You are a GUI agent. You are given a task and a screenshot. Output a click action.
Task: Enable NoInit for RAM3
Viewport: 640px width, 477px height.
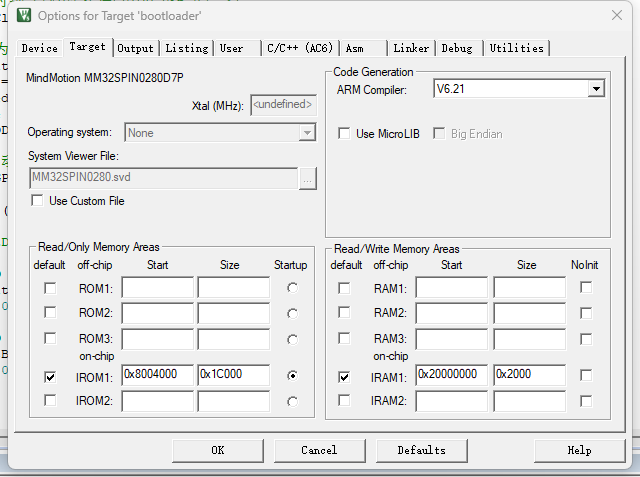[586, 339]
